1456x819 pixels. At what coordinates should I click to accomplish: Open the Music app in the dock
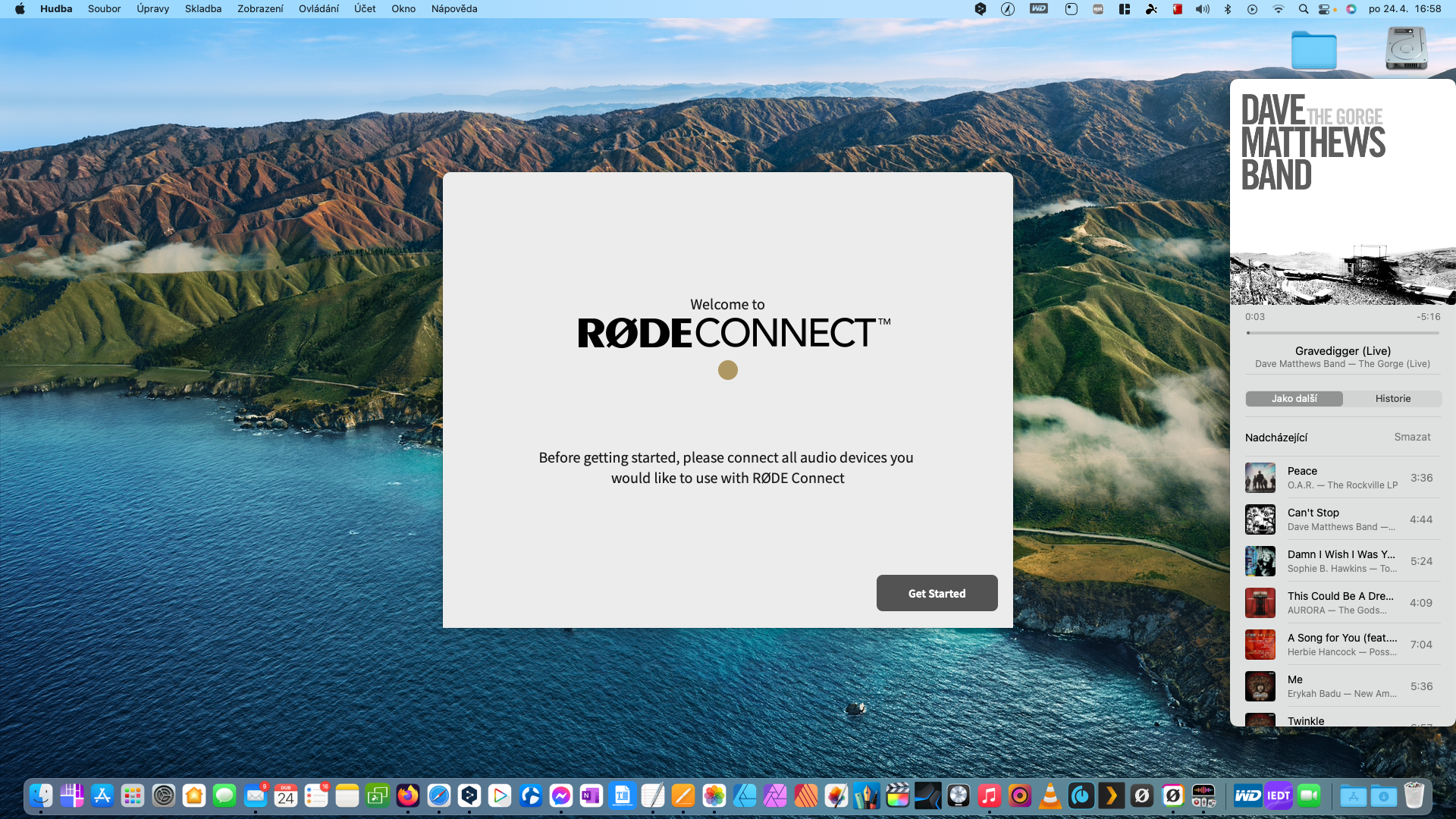[x=989, y=795]
